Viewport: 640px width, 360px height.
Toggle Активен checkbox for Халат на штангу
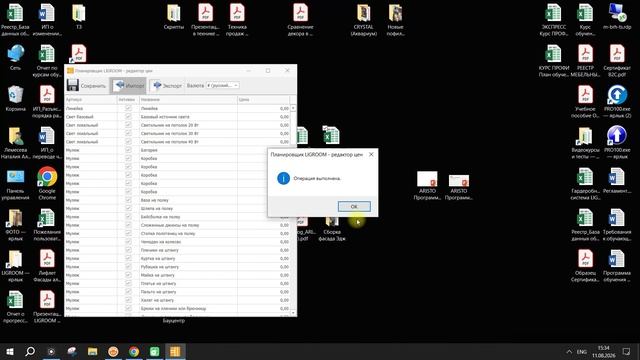(128, 300)
